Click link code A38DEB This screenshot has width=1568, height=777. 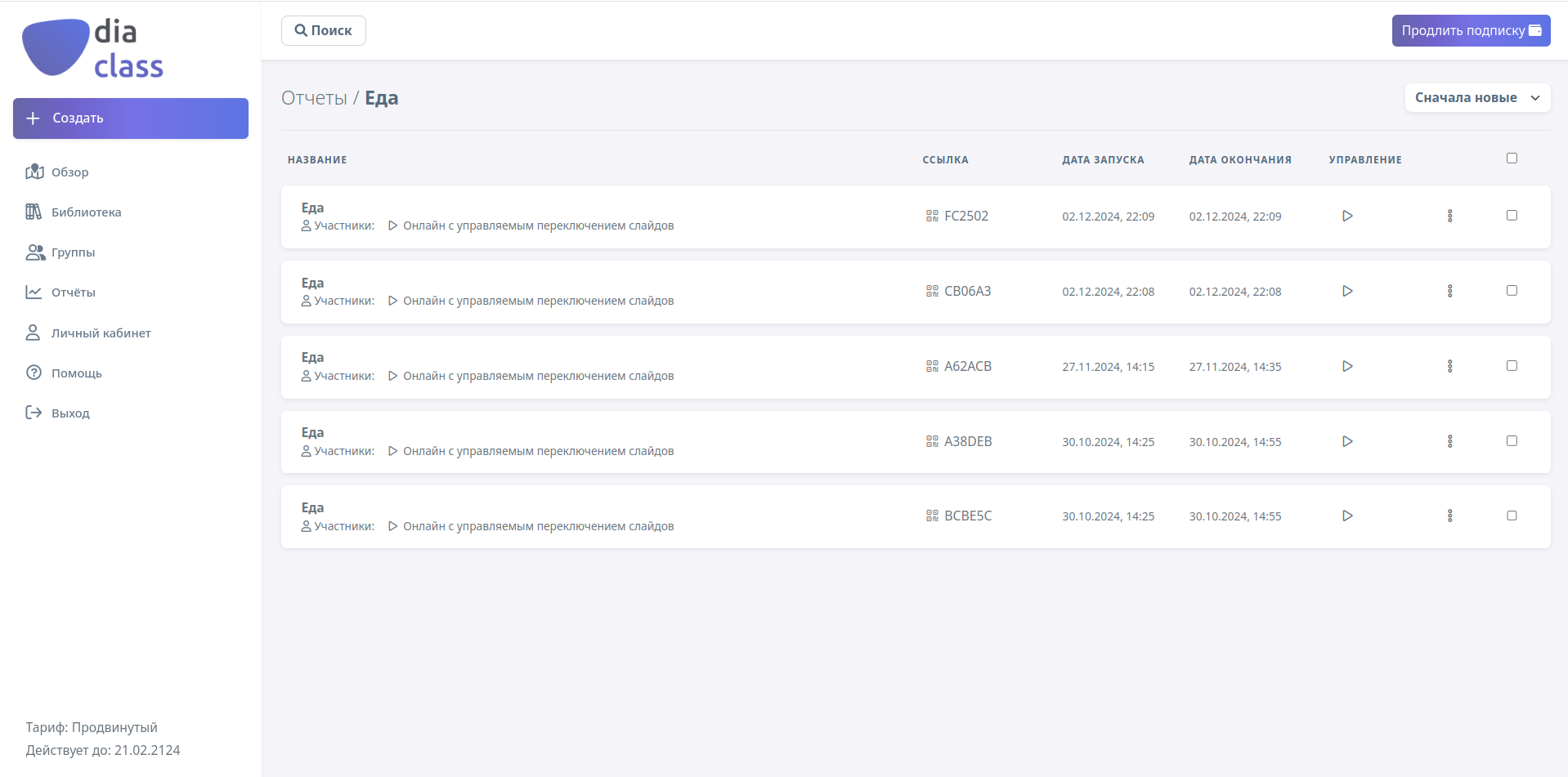click(x=968, y=441)
